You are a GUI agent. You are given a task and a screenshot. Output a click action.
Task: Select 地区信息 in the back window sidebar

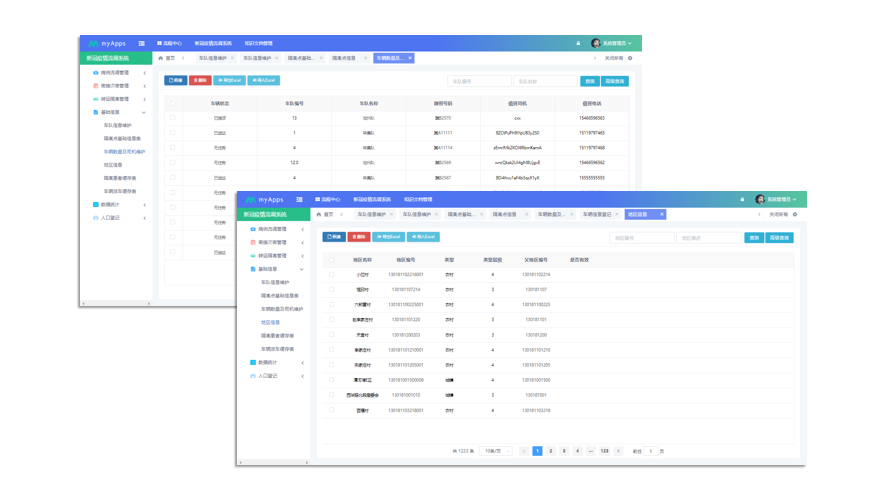113,165
